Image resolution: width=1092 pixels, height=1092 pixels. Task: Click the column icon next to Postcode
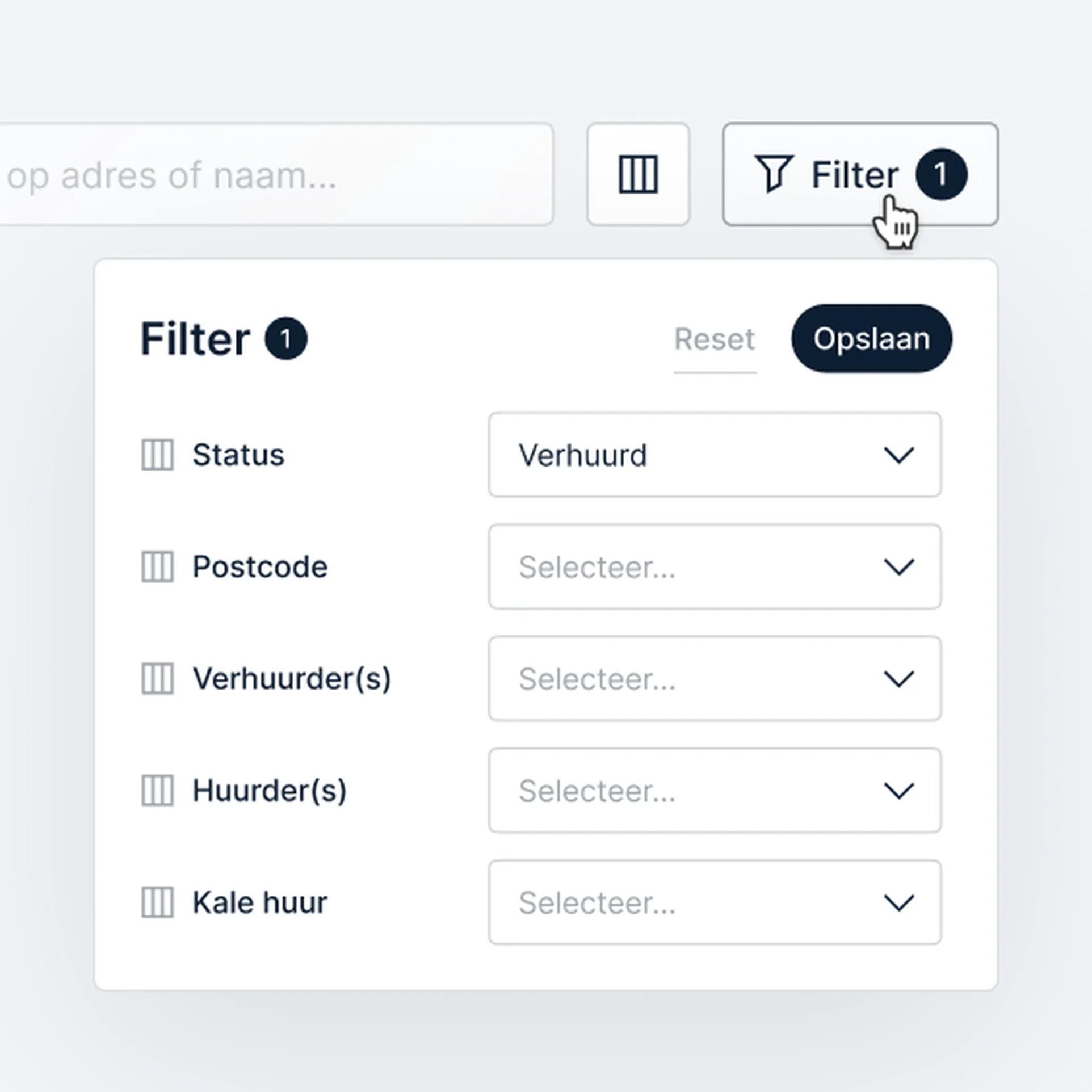157,566
